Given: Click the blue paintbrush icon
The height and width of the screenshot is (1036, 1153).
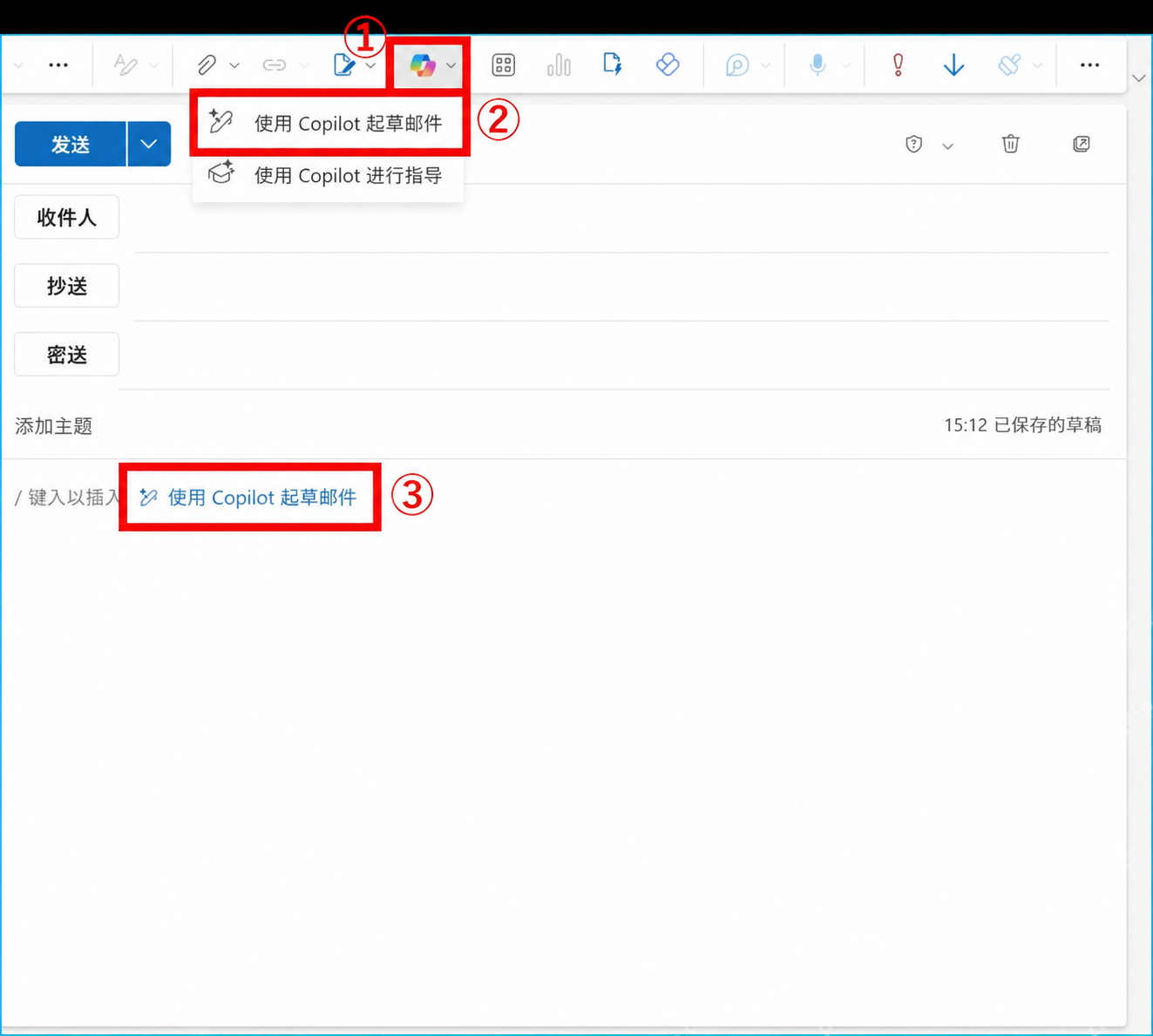Looking at the screenshot, I should coord(1009,64).
